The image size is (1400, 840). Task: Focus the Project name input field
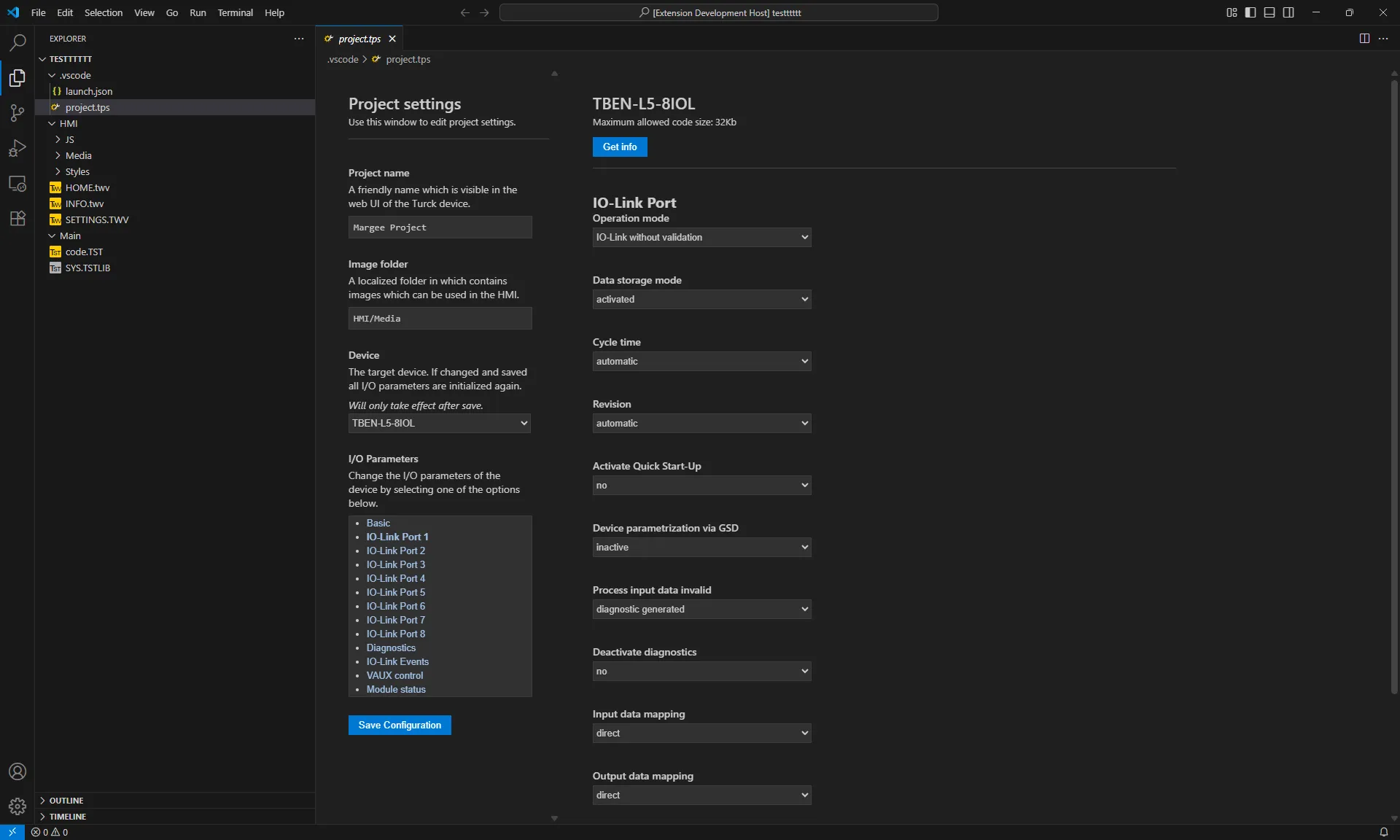(x=440, y=227)
